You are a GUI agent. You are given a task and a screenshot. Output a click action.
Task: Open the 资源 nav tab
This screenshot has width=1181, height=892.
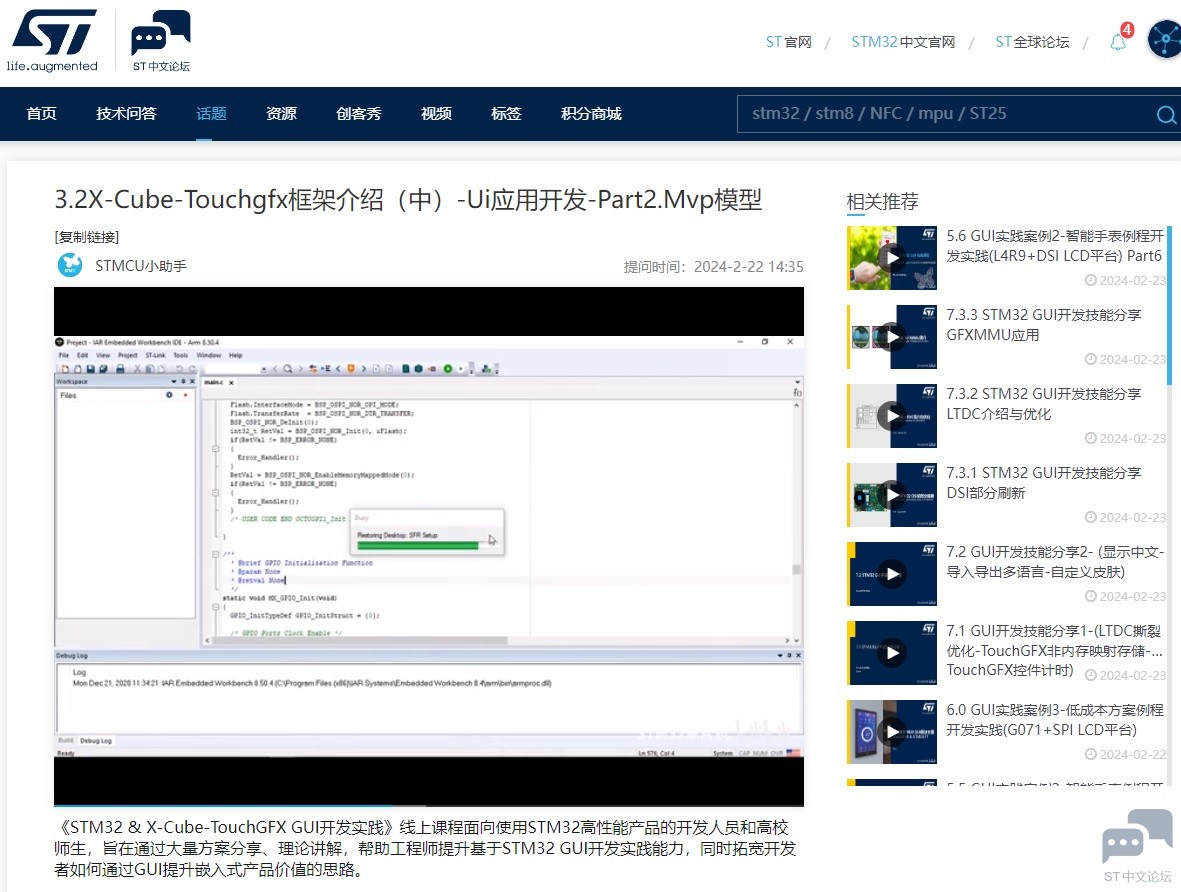[x=282, y=114]
